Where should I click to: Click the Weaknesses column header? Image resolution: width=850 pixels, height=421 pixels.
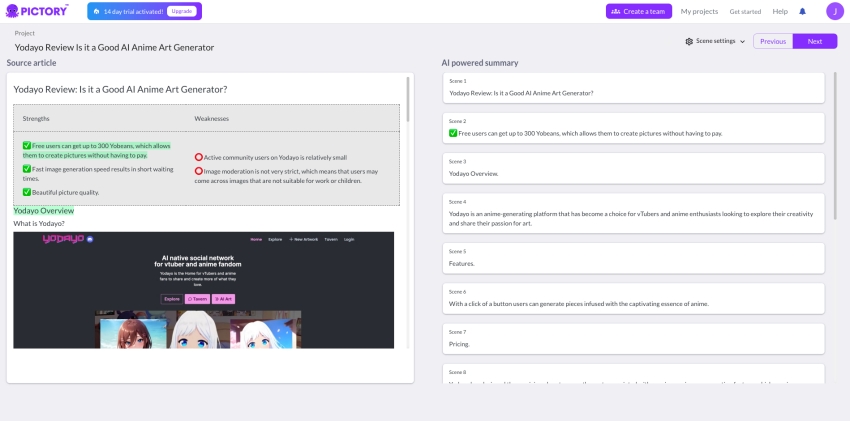click(211, 118)
